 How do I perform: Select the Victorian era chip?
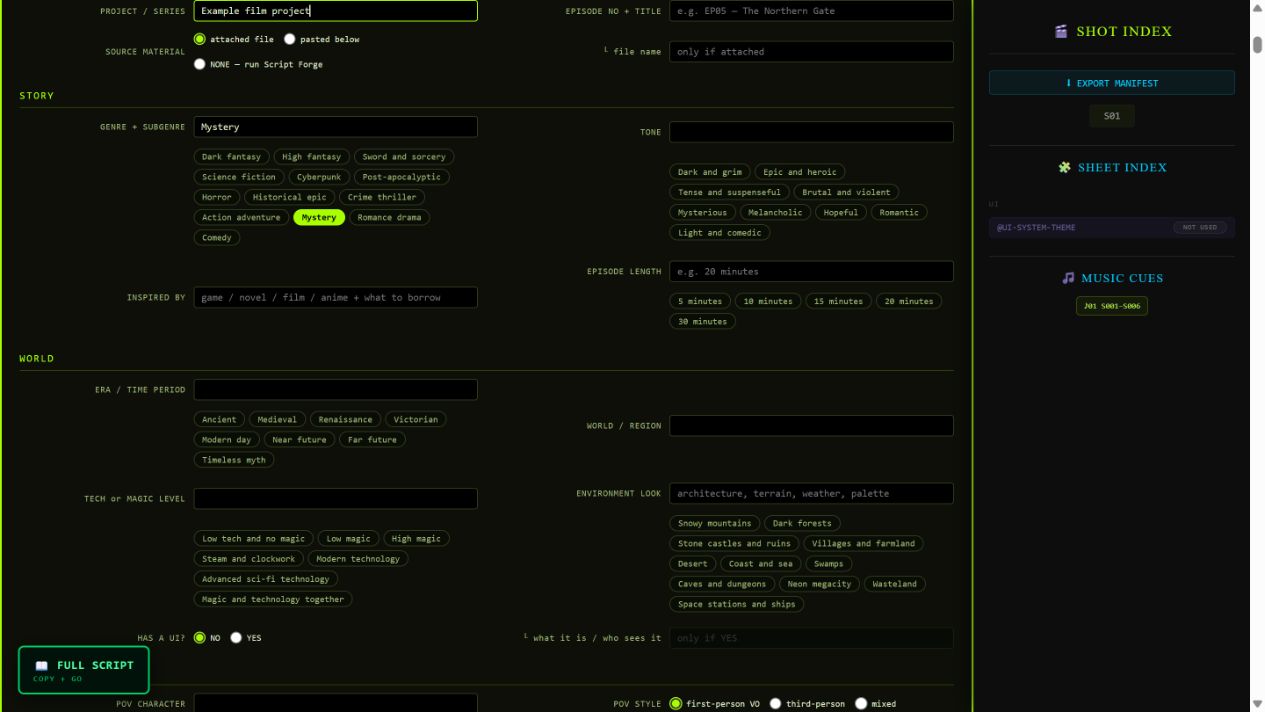pos(415,419)
